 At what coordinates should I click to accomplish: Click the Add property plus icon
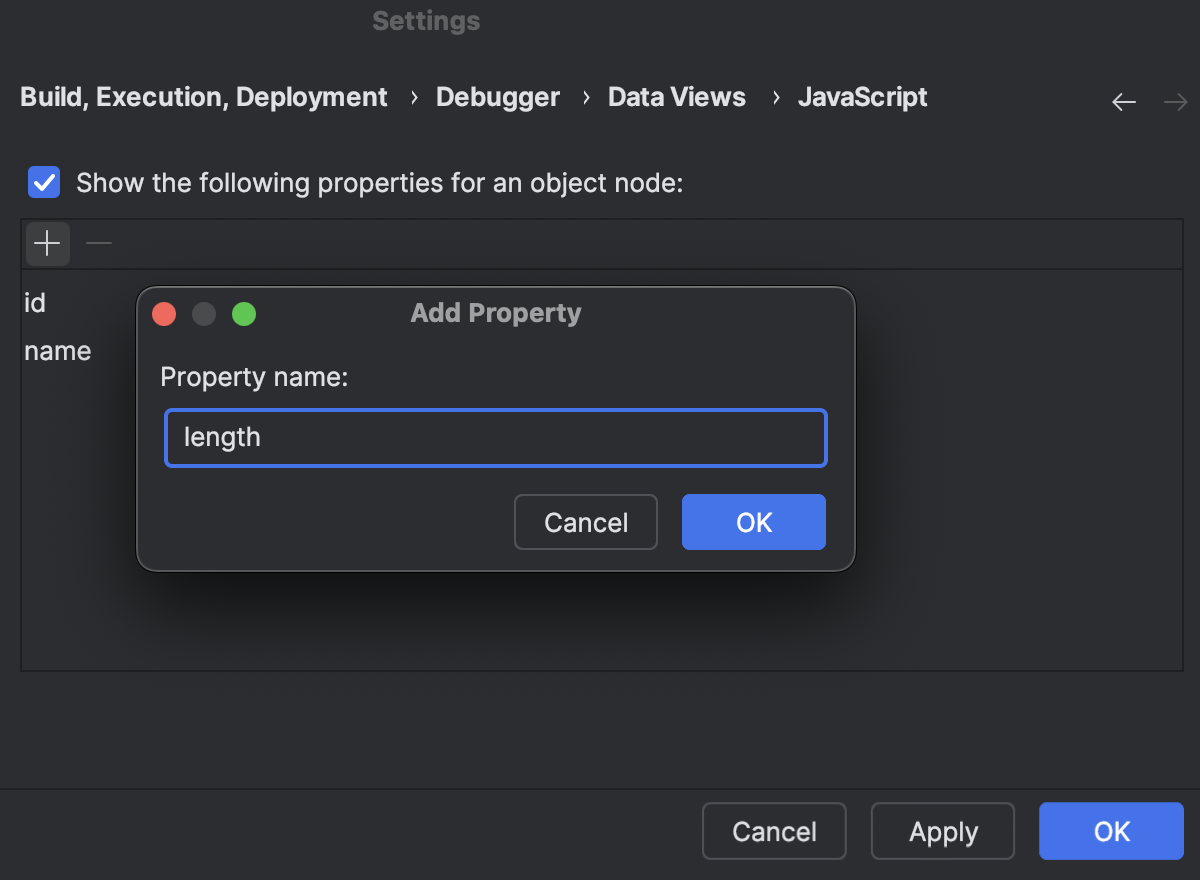click(47, 243)
